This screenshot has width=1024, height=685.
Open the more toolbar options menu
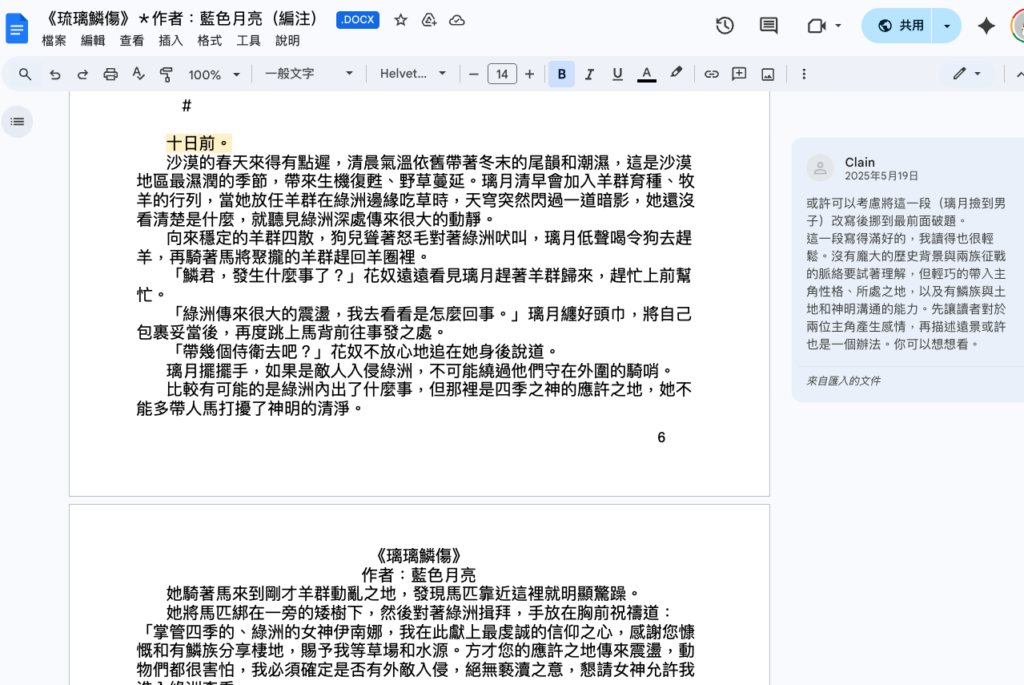[804, 74]
